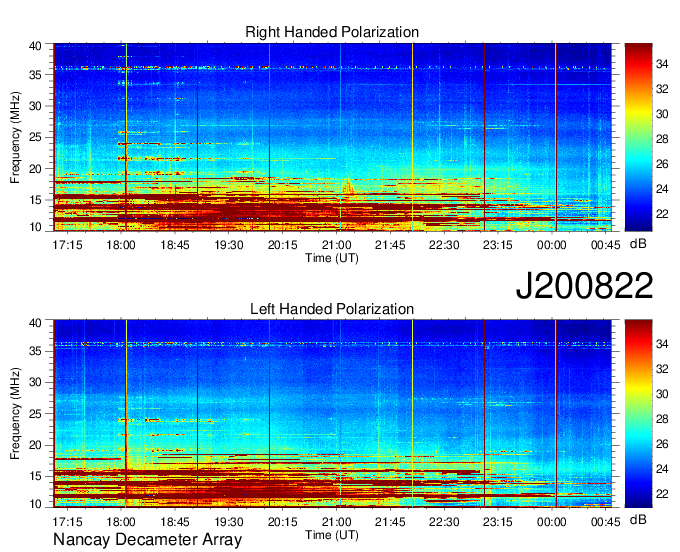Click the 22:30 time tick under the right-handed plot
680x552 pixels.
(x=444, y=245)
